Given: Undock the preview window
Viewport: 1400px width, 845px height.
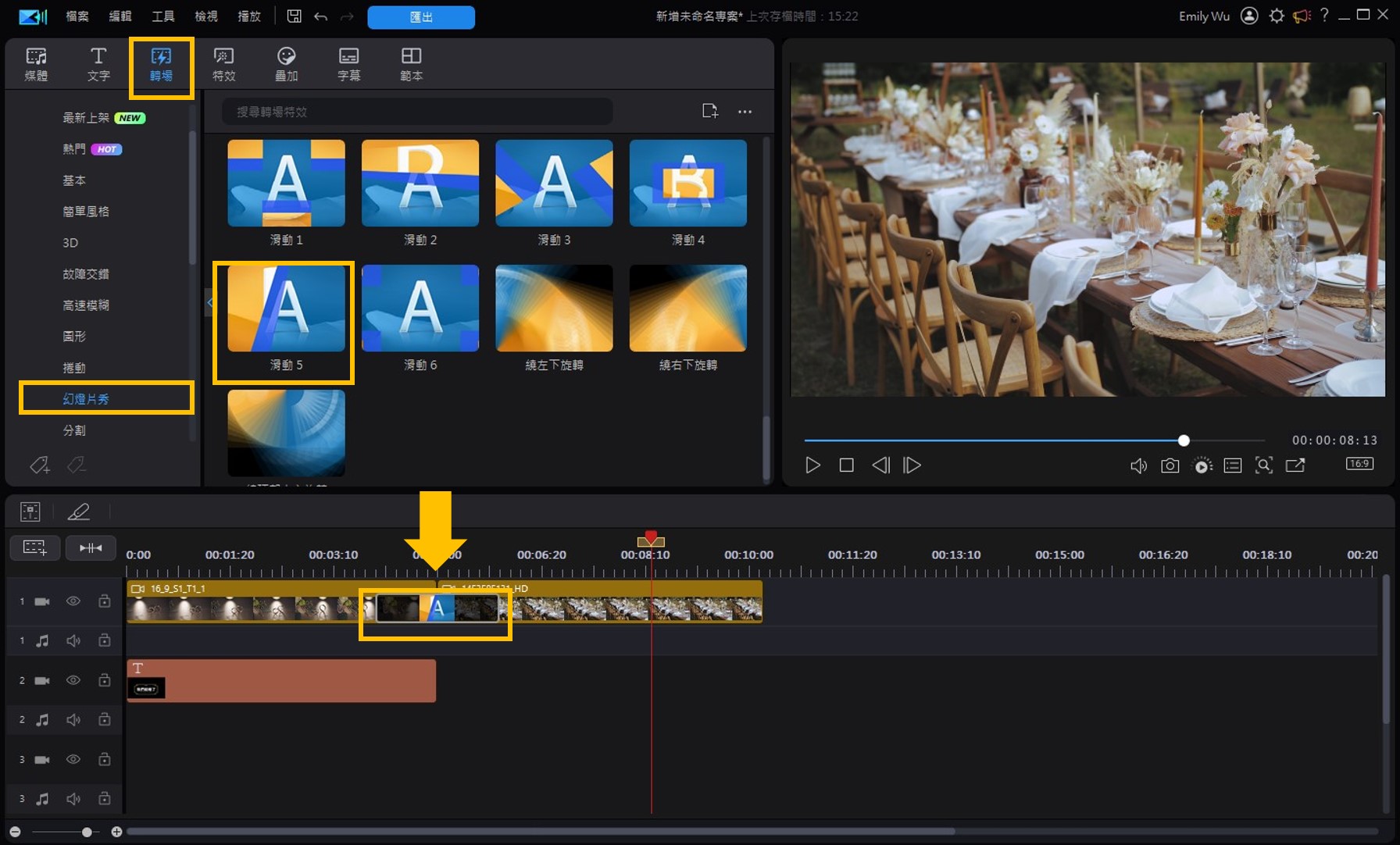Looking at the screenshot, I should tap(1295, 465).
